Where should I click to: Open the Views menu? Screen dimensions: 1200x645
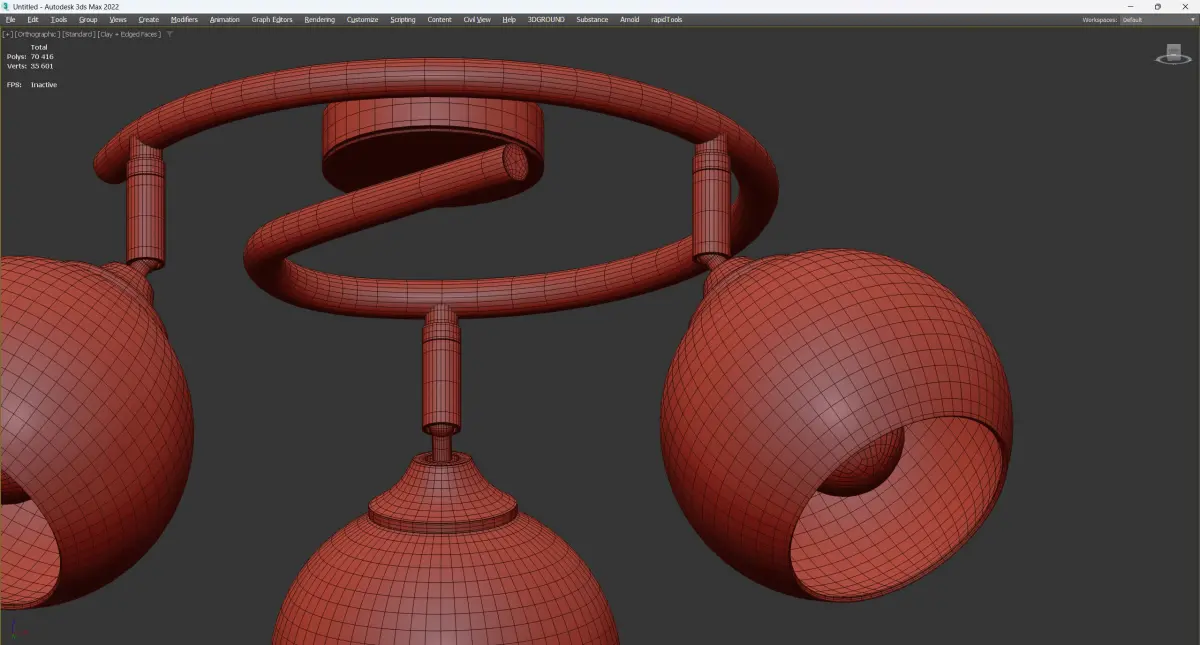coord(118,19)
